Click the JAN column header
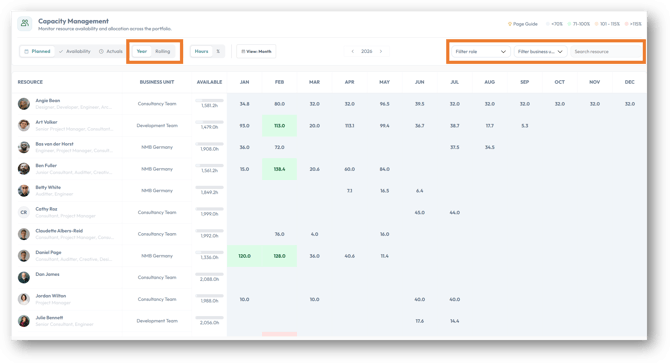This screenshot has width=670, height=363. point(244,82)
